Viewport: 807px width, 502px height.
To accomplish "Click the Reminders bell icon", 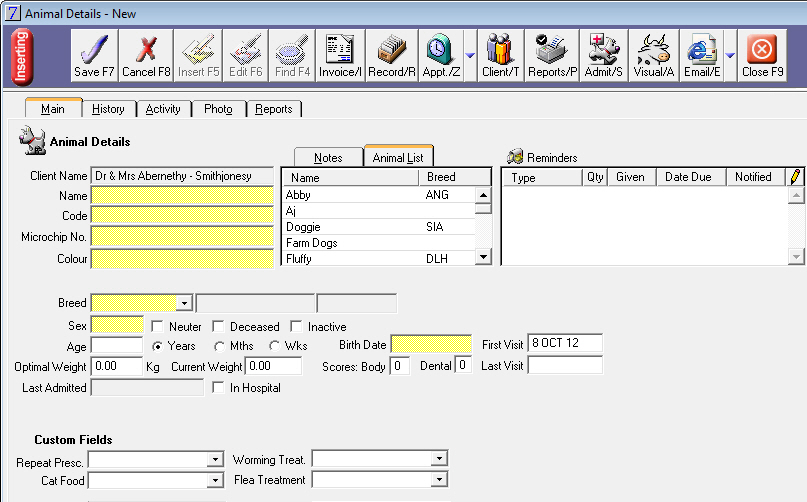I will [515, 157].
